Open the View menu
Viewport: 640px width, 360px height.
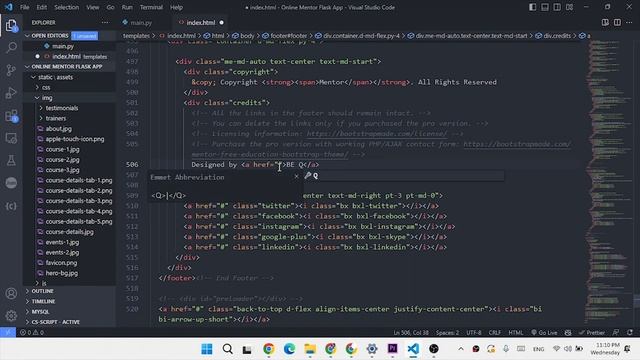pos(93,7)
